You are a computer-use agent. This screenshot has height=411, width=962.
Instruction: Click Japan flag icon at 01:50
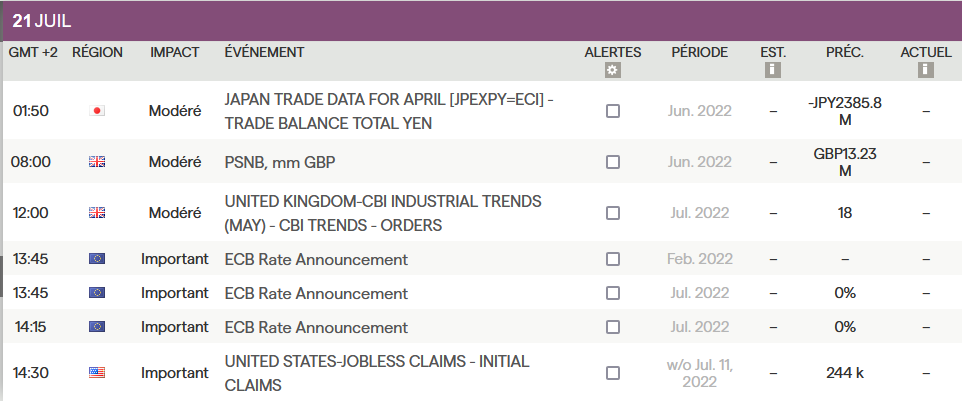pyautogui.click(x=97, y=111)
